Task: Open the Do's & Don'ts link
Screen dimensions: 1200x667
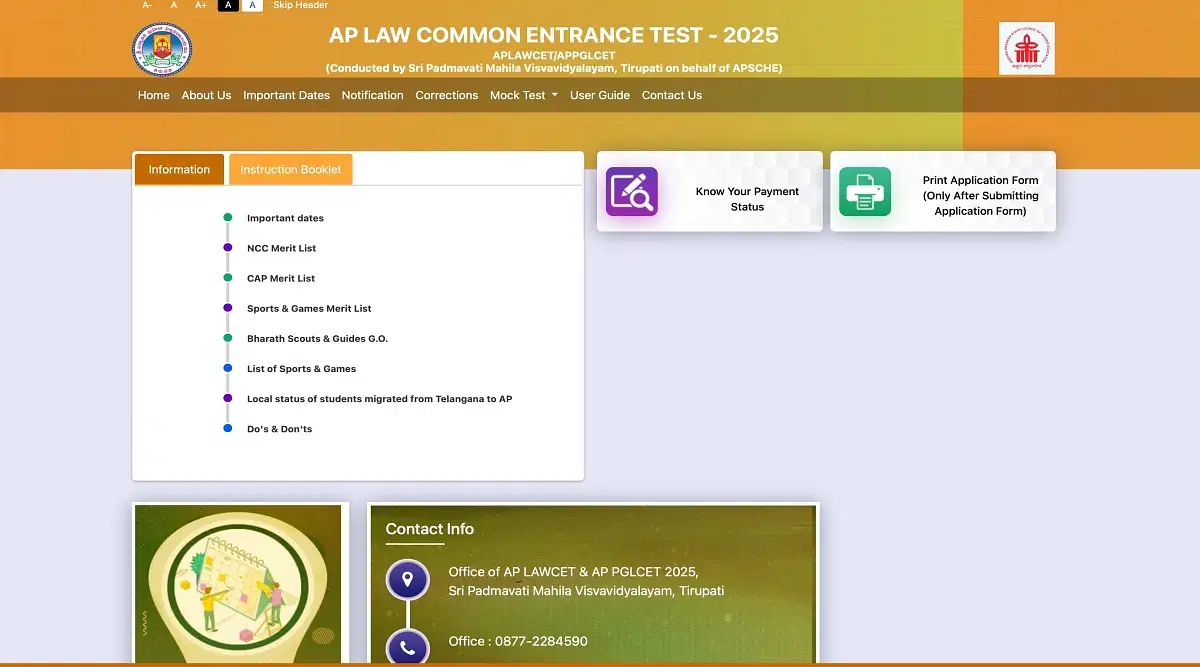Action: (x=279, y=428)
